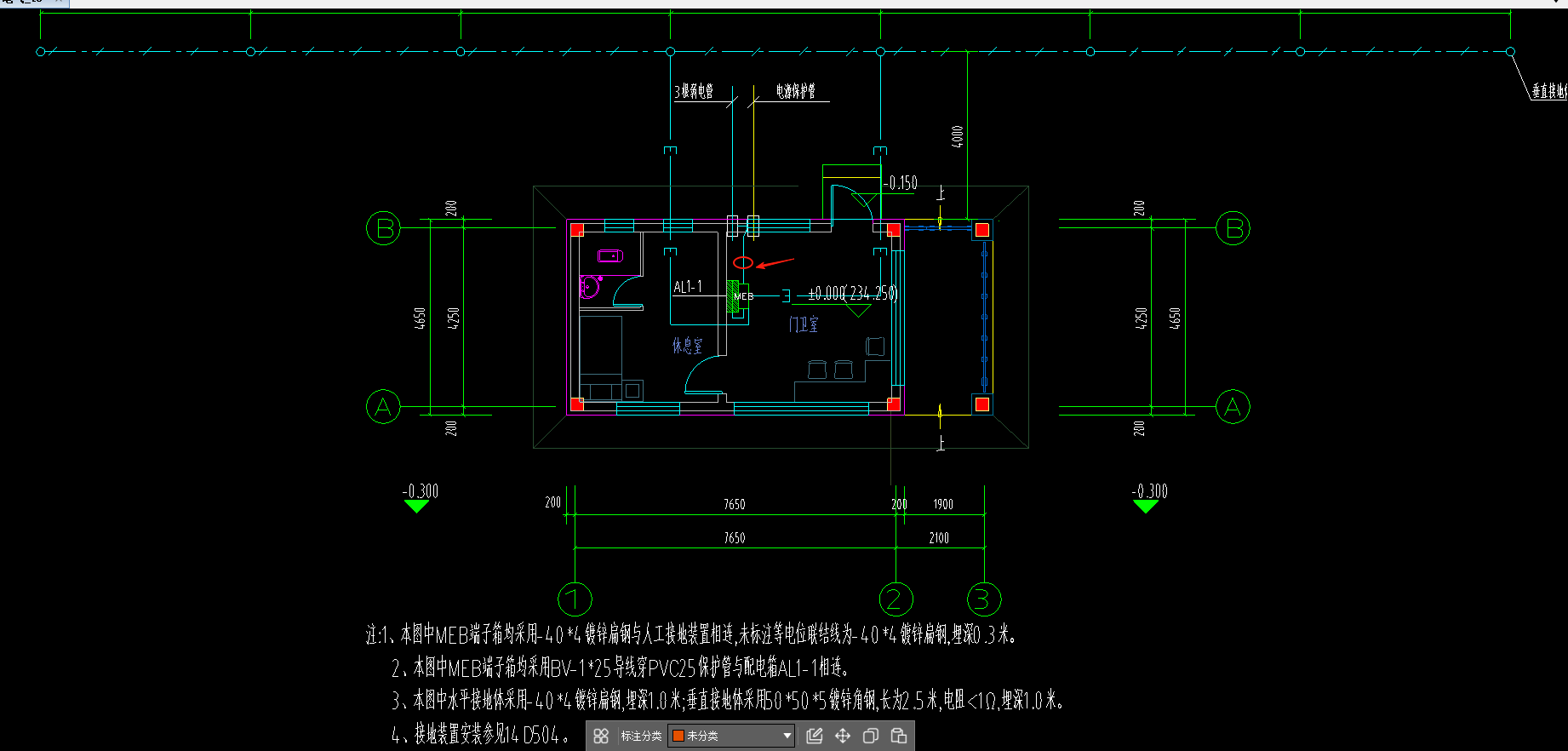The image size is (1568, 751).
Task: Click the orange color swatch beside 未分类
Action: [678, 736]
